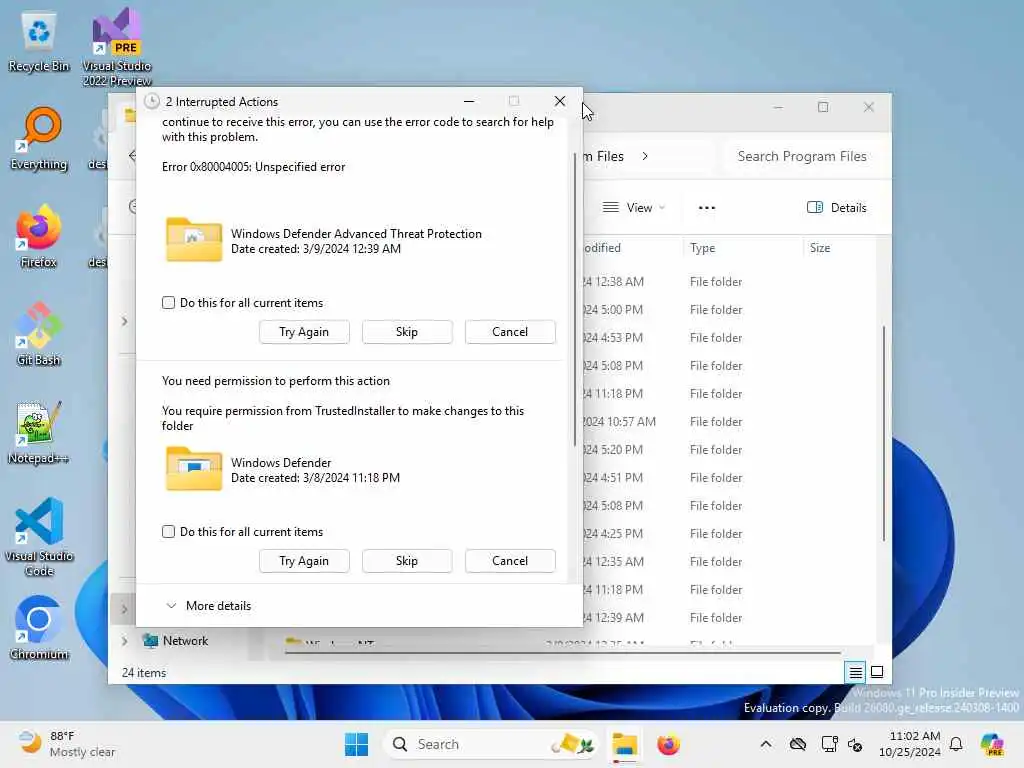
Task: Switch Explorer to details list view icon
Action: 855,672
